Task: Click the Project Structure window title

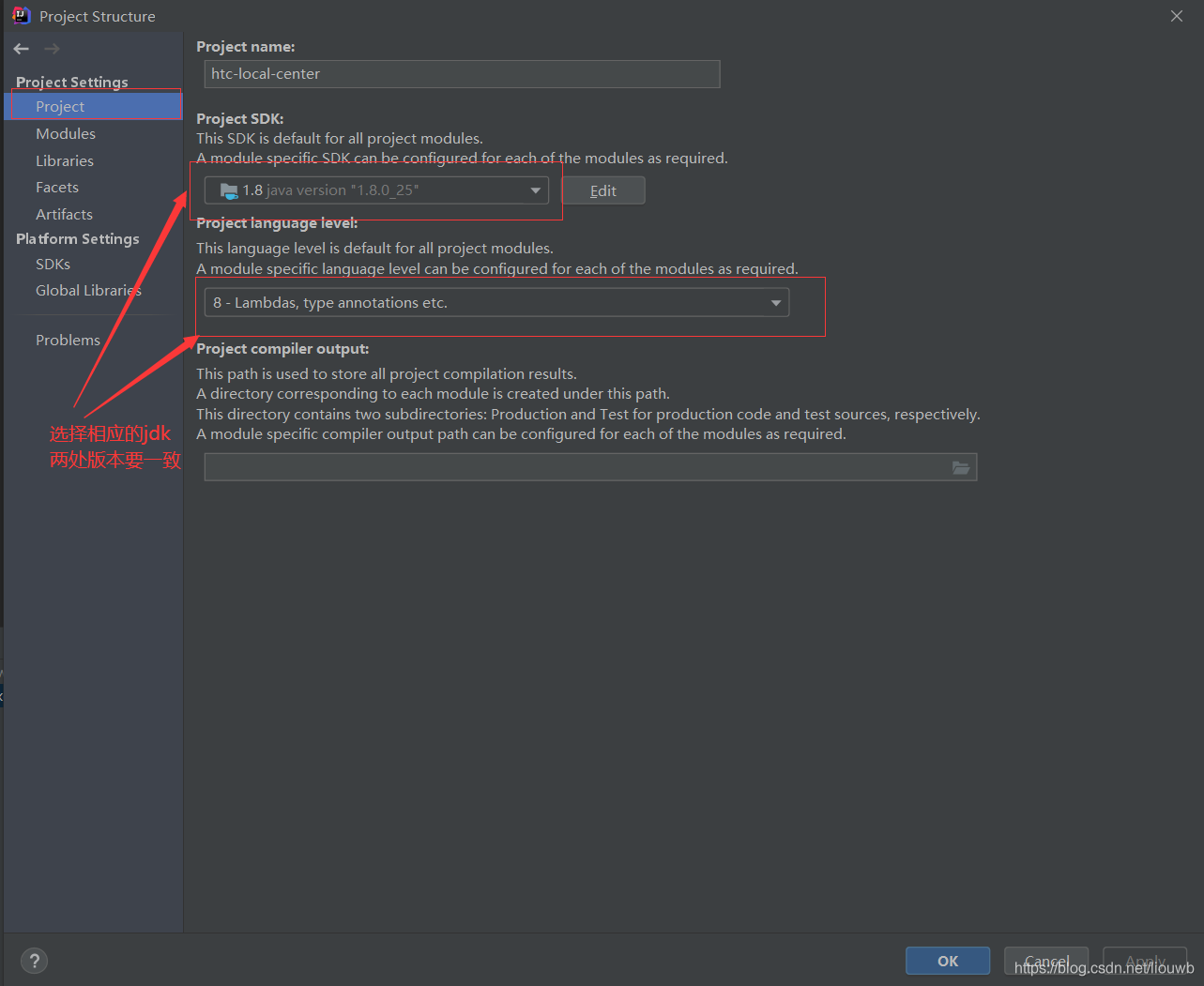Action: click(98, 17)
